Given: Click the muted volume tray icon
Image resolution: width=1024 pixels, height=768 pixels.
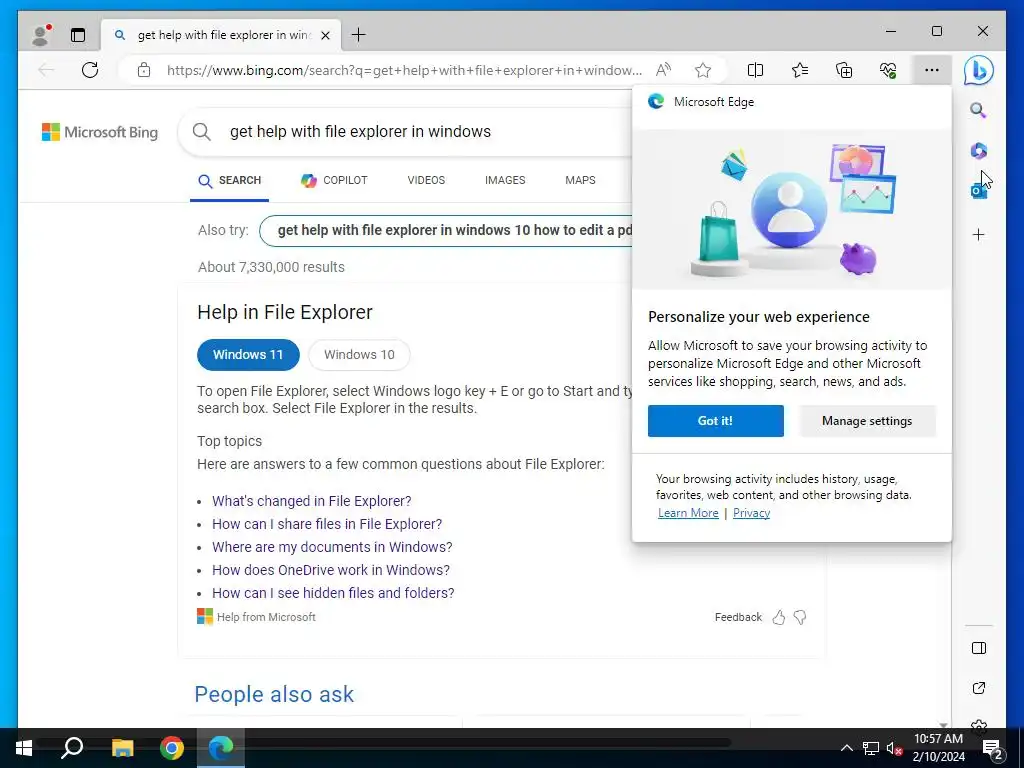Looking at the screenshot, I should tap(894, 748).
